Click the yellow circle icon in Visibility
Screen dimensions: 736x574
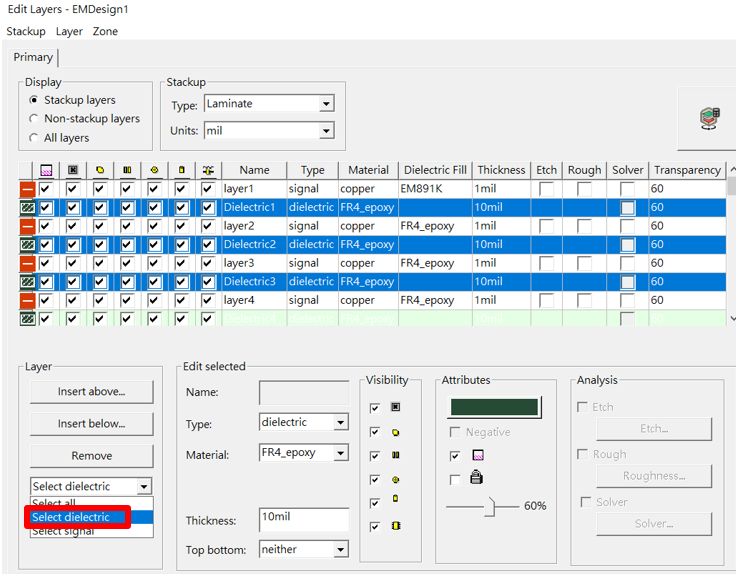tap(396, 480)
